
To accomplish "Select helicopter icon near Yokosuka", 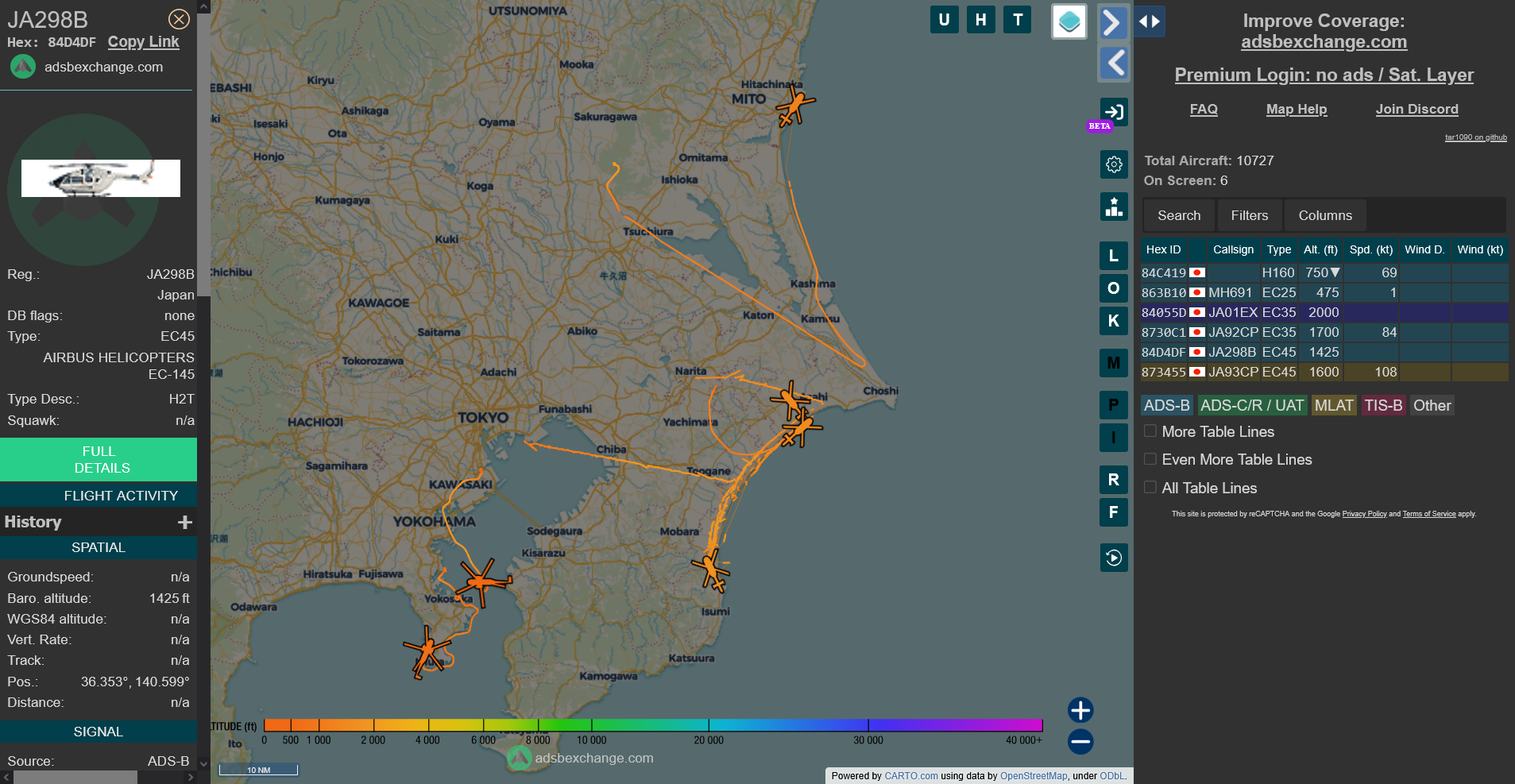I will point(482,583).
